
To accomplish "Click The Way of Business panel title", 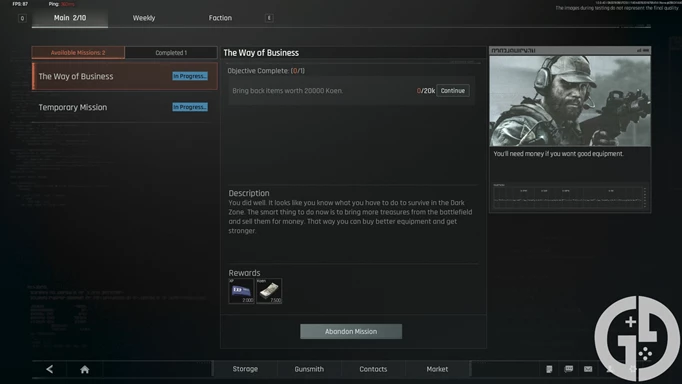I will click(261, 53).
